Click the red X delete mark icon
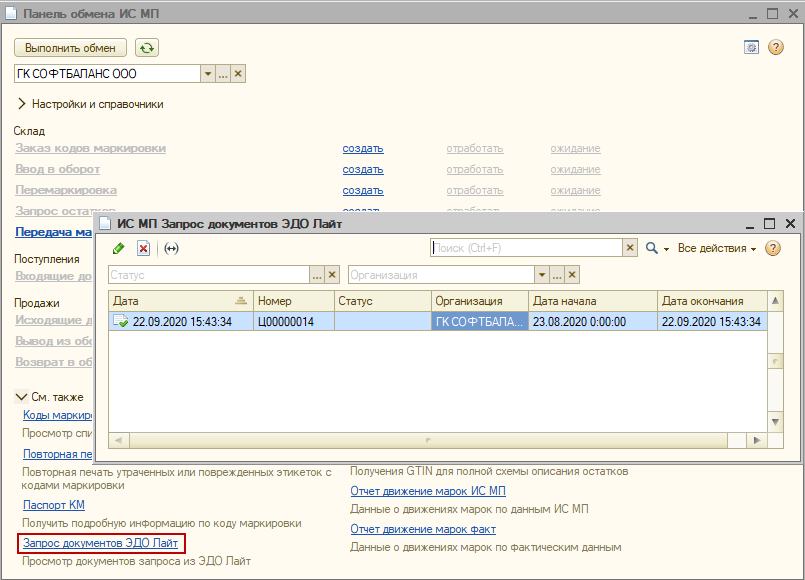805x580 pixels. [143, 248]
